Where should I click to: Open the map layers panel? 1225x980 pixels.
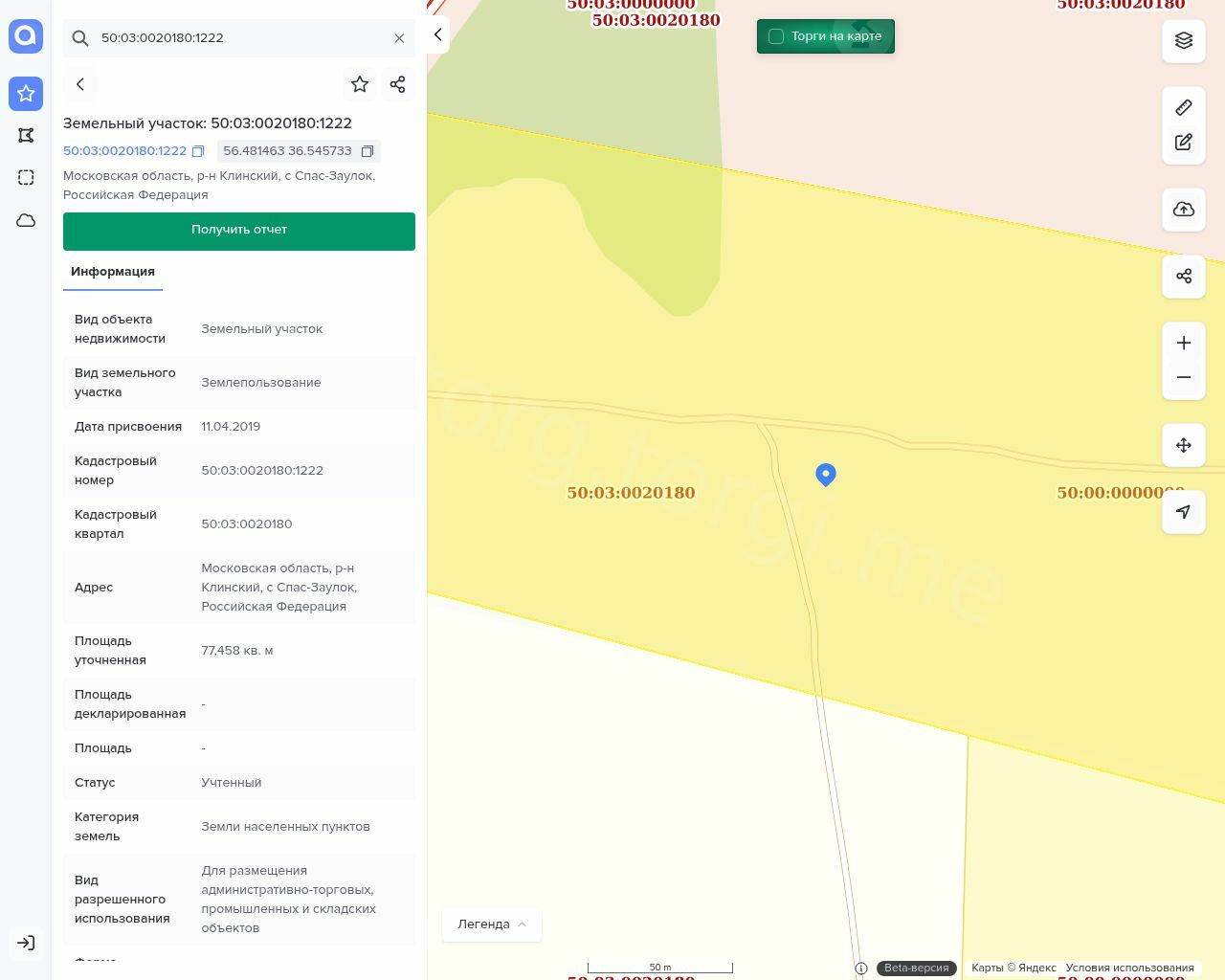click(1183, 40)
